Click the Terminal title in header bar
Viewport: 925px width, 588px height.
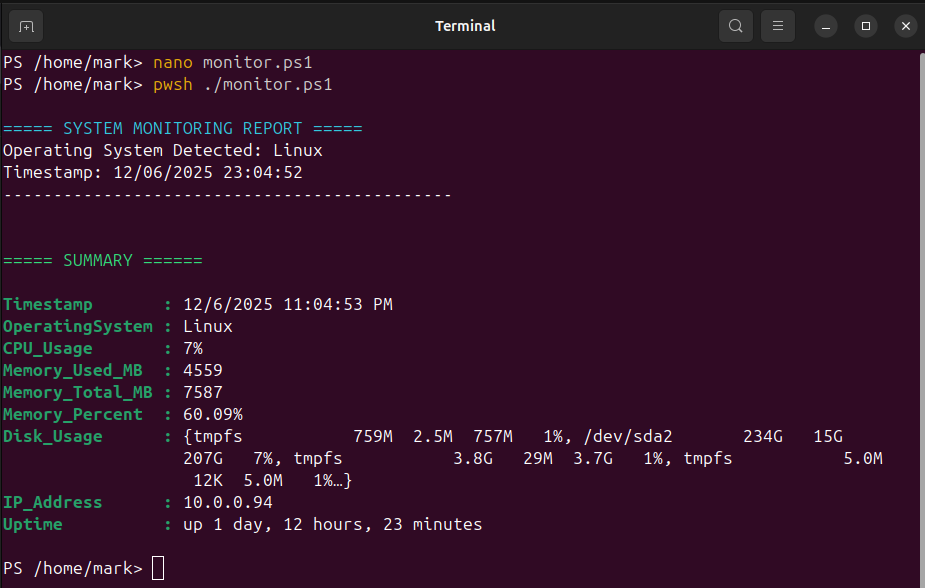[x=465, y=26]
